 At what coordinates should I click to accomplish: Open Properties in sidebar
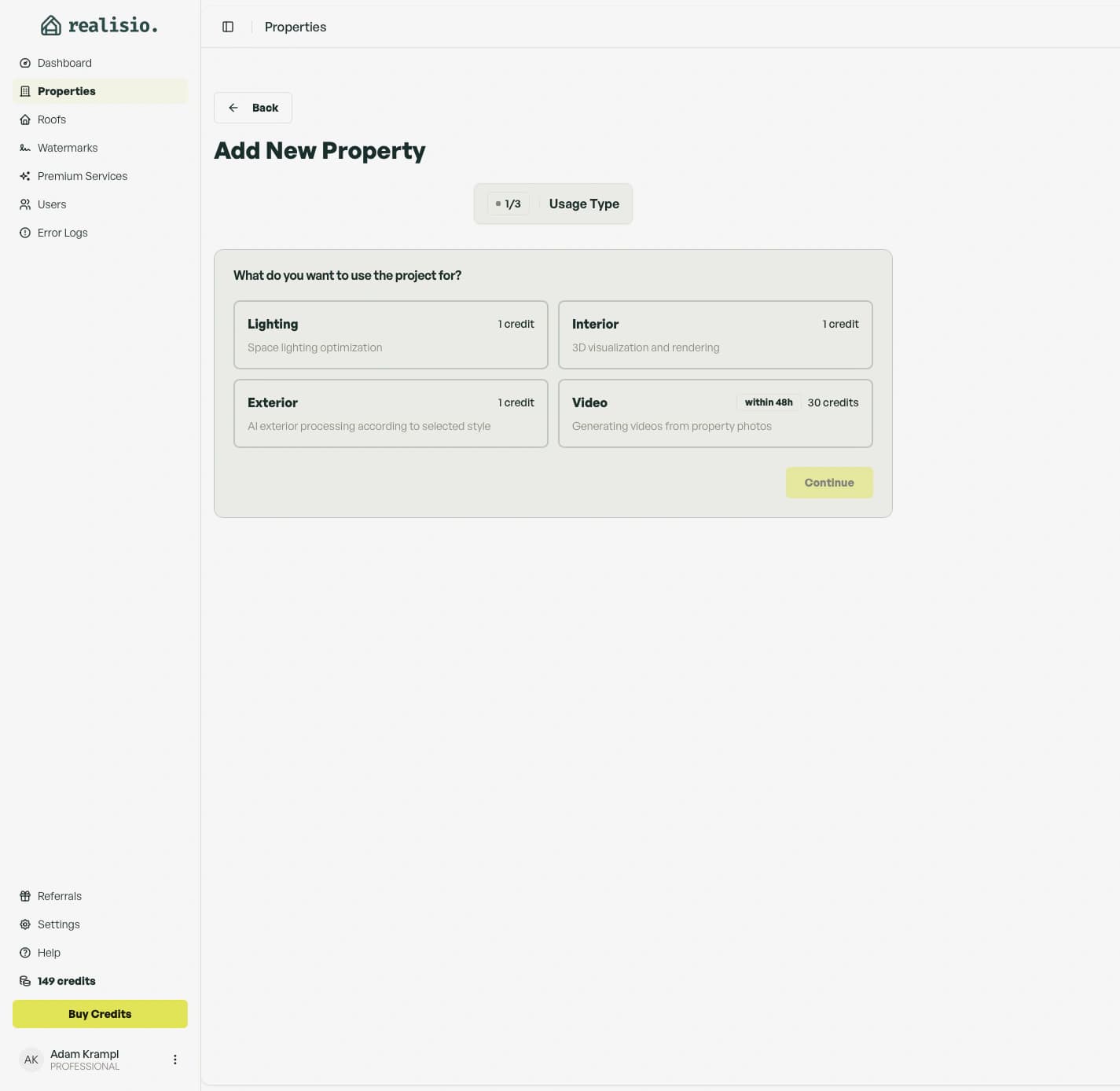[100, 91]
